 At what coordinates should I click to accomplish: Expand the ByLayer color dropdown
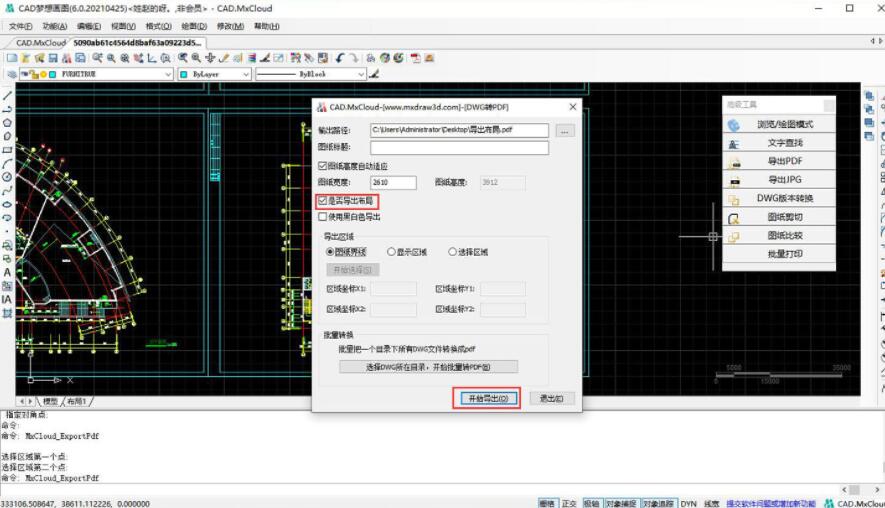click(x=245, y=74)
